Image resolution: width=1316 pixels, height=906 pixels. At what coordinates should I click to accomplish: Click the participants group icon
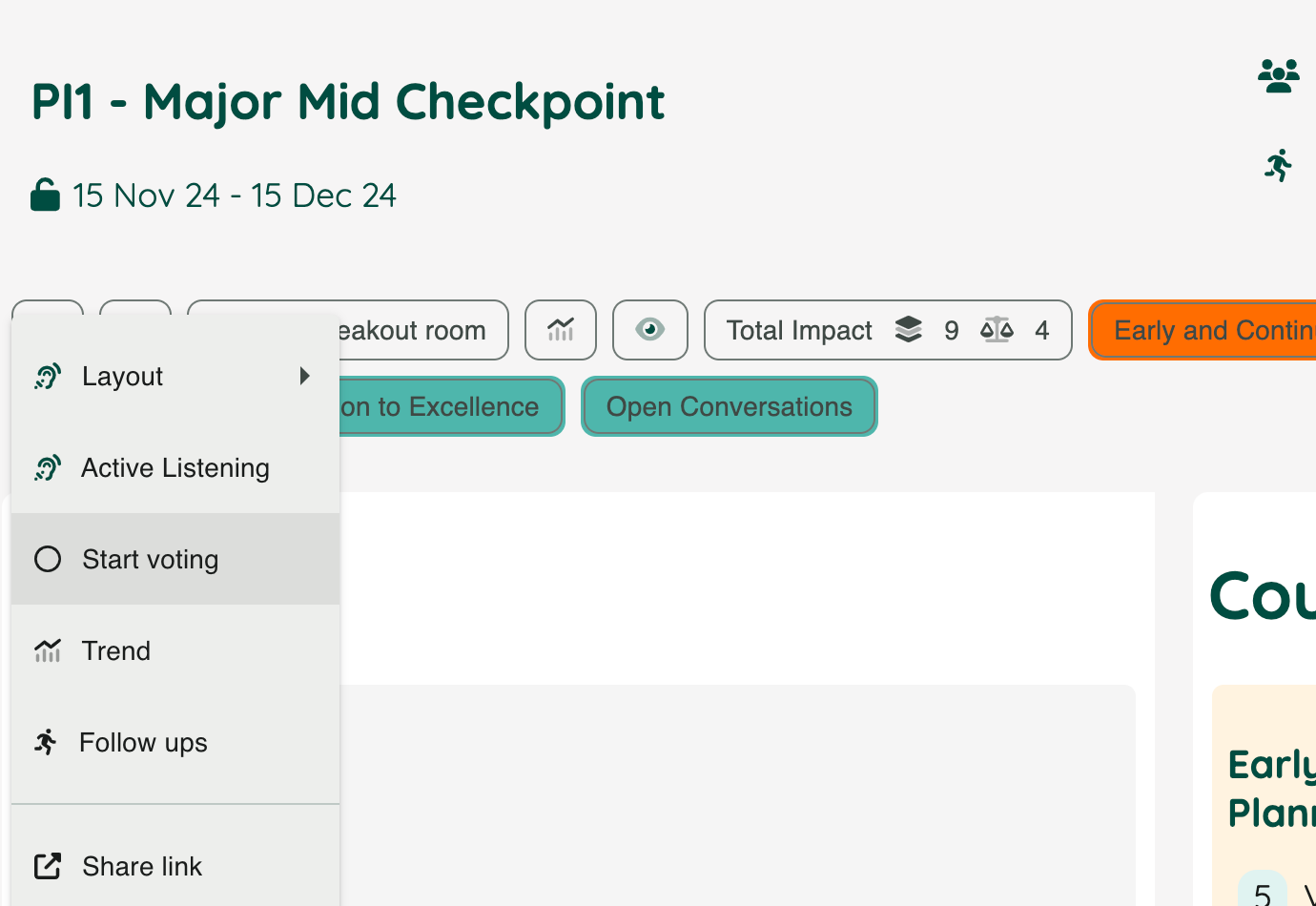1279,76
